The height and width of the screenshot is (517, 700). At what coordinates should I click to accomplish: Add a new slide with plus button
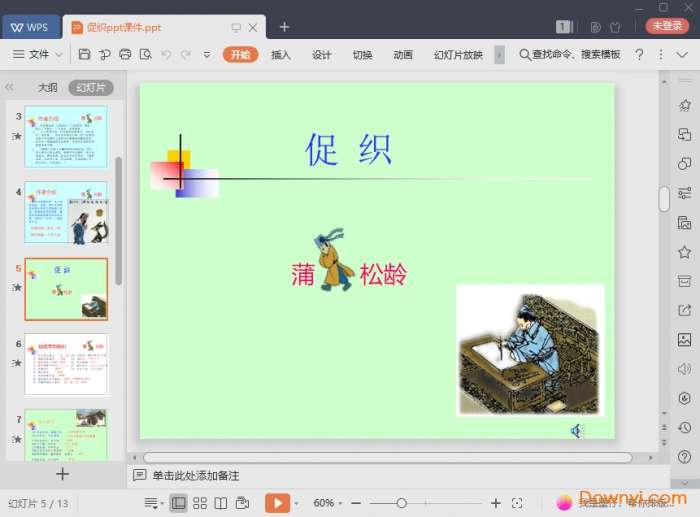[x=62, y=474]
